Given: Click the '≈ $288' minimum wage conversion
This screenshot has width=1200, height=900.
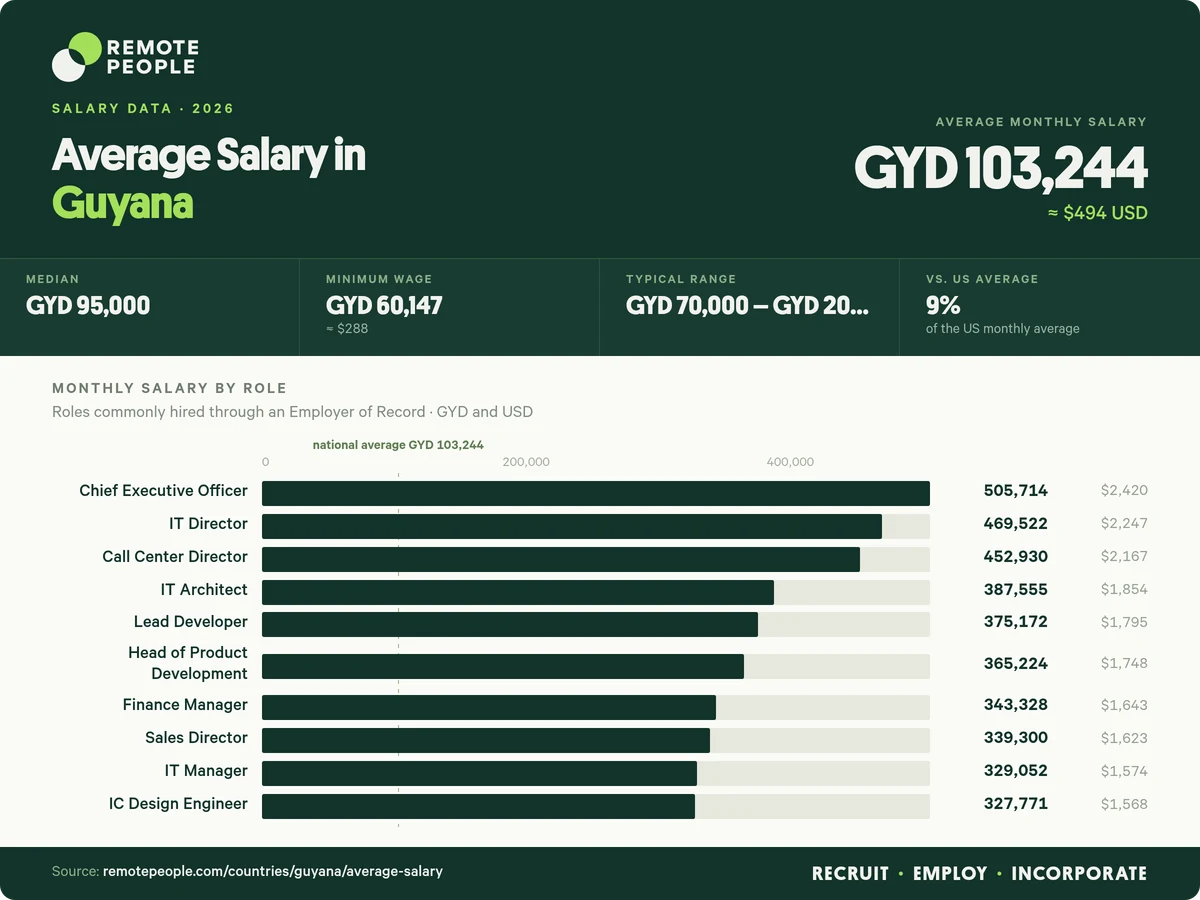Looking at the screenshot, I should coord(347,328).
